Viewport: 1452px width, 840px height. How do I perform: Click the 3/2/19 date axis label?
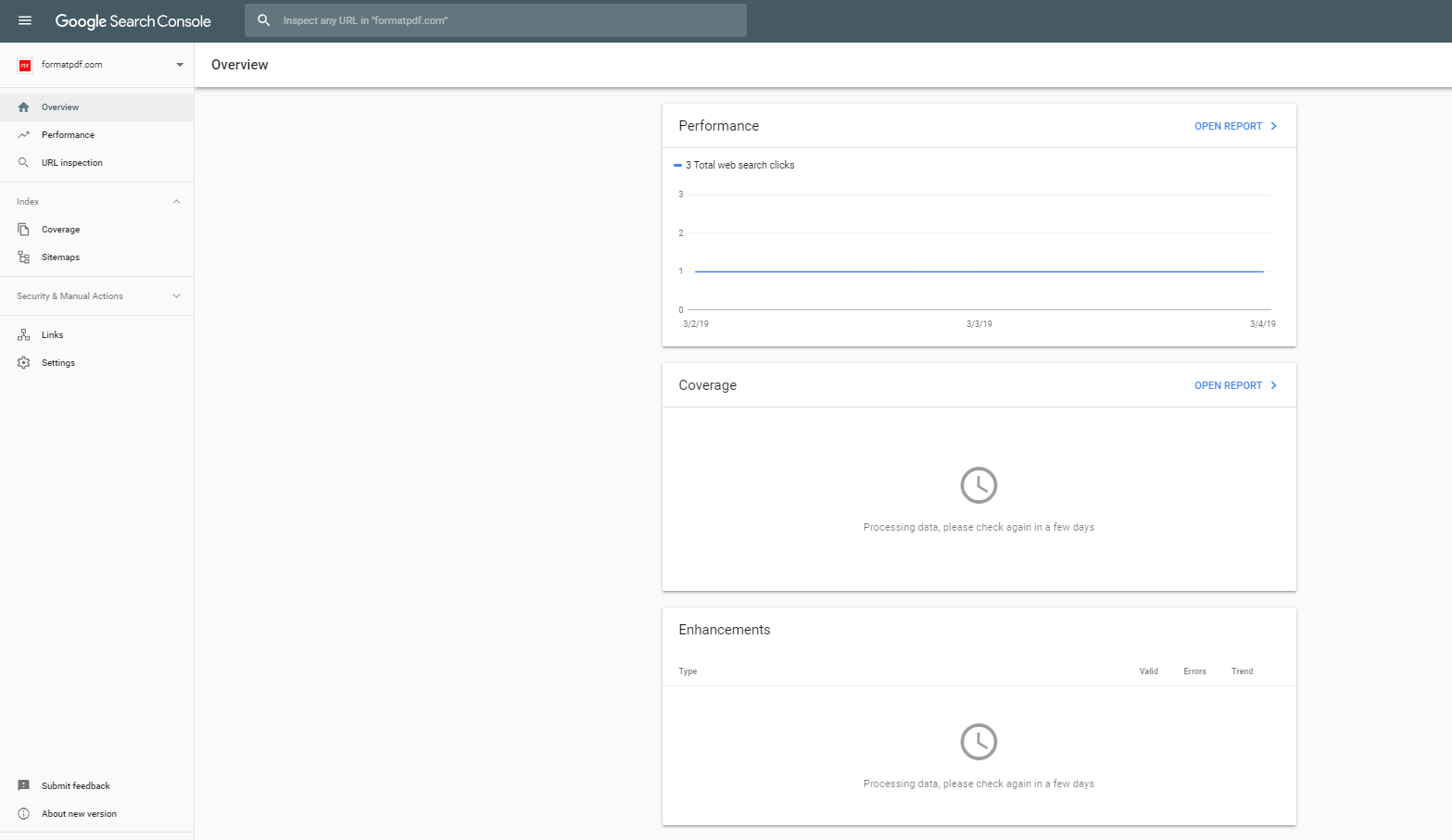click(x=696, y=324)
